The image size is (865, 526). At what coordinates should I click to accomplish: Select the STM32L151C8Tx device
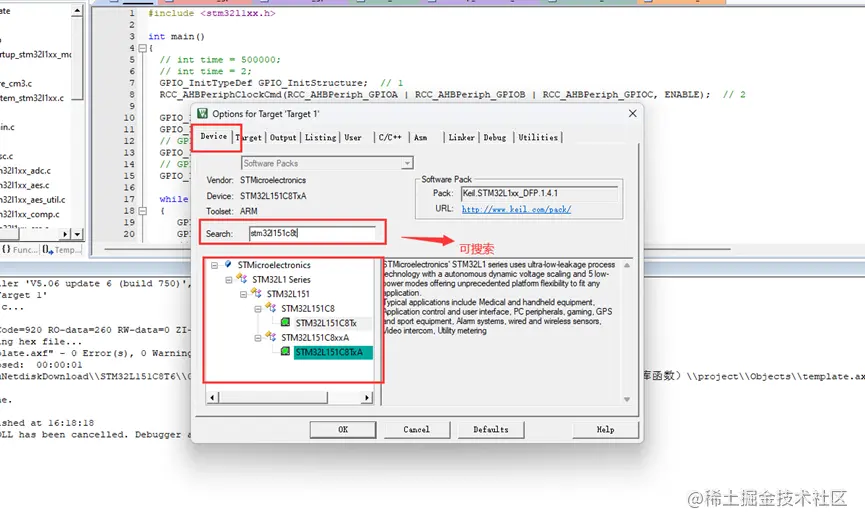coord(326,323)
